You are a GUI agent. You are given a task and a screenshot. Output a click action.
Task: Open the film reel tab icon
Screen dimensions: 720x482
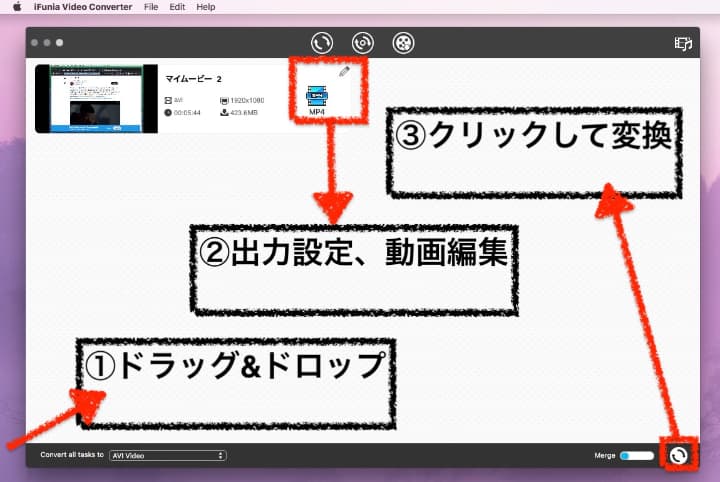403,43
